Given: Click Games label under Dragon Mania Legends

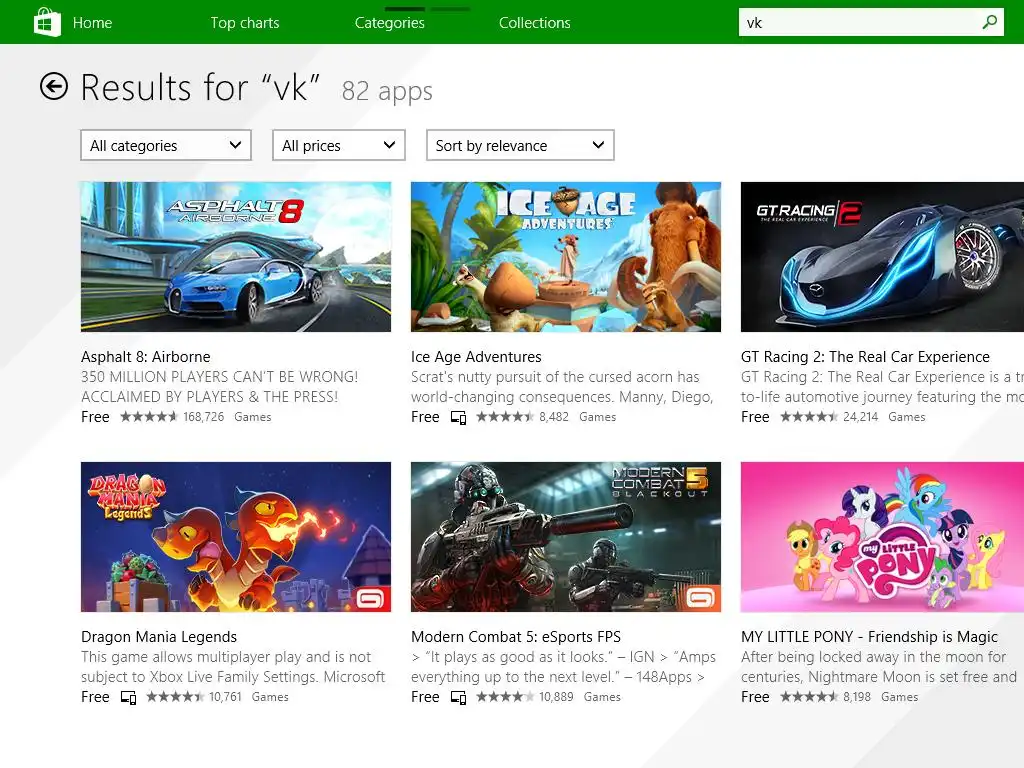Looking at the screenshot, I should coord(270,697).
